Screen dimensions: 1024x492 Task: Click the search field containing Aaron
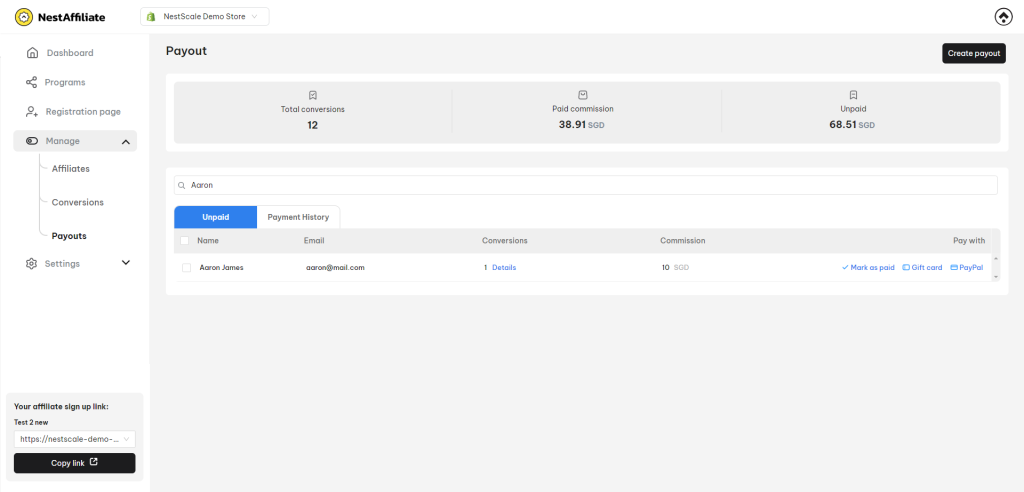pos(586,185)
